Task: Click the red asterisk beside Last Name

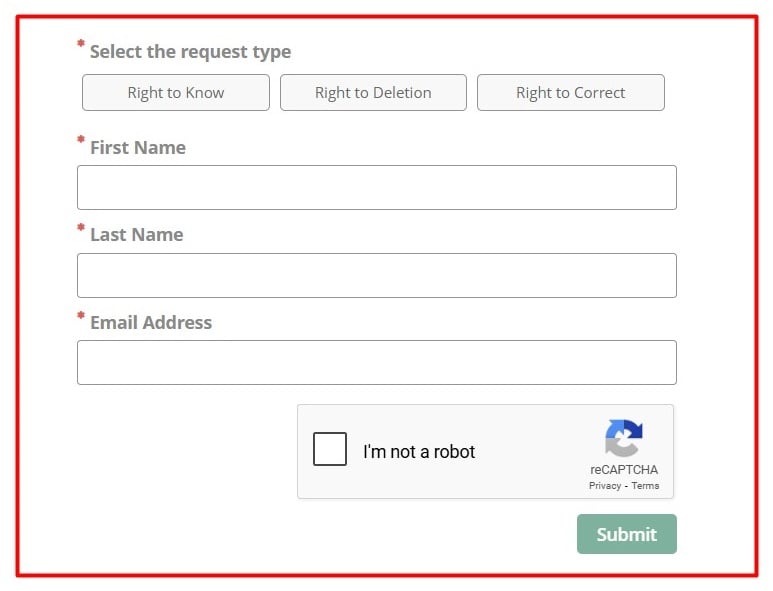Action: tap(81, 229)
